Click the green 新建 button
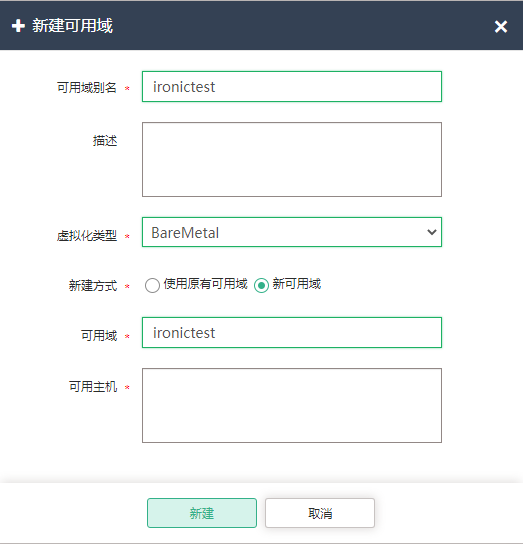This screenshot has height=544, width=523. click(202, 513)
